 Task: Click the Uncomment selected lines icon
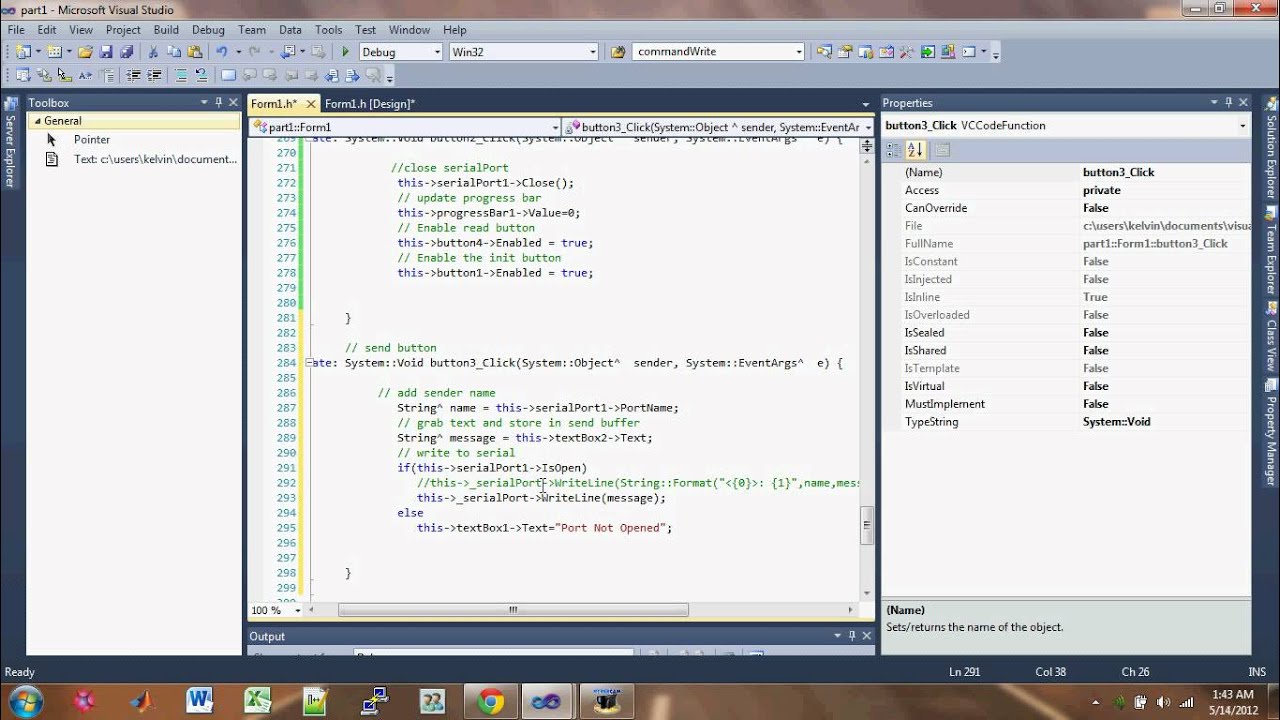[201, 76]
